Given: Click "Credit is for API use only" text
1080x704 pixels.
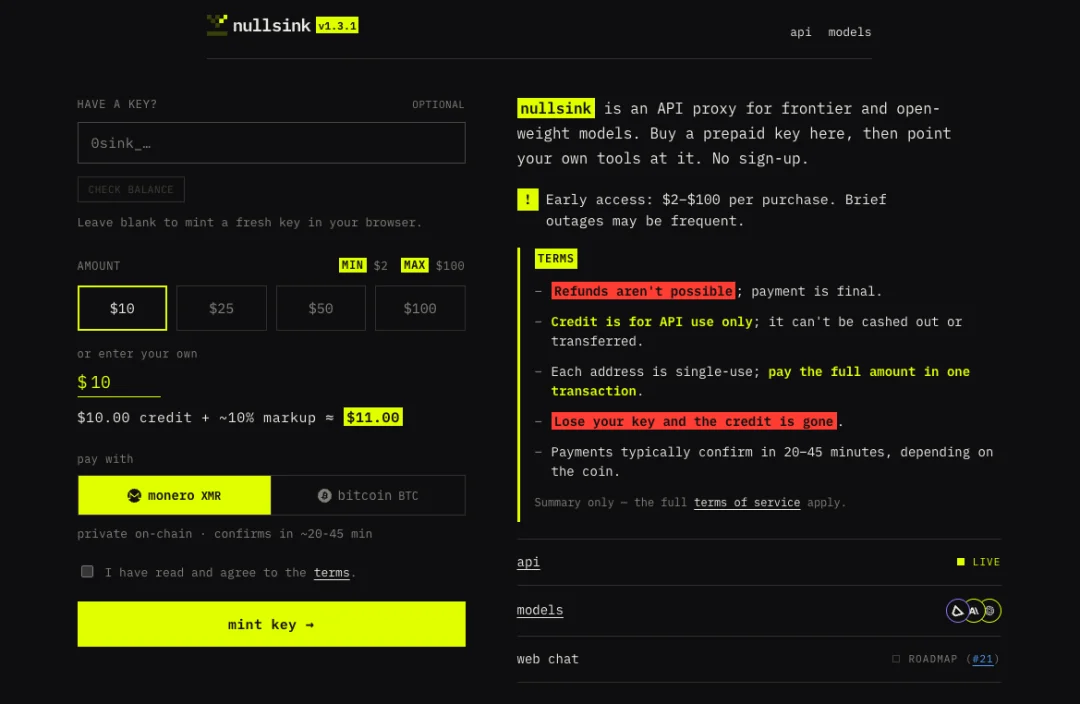Looking at the screenshot, I should pyautogui.click(x=652, y=322).
